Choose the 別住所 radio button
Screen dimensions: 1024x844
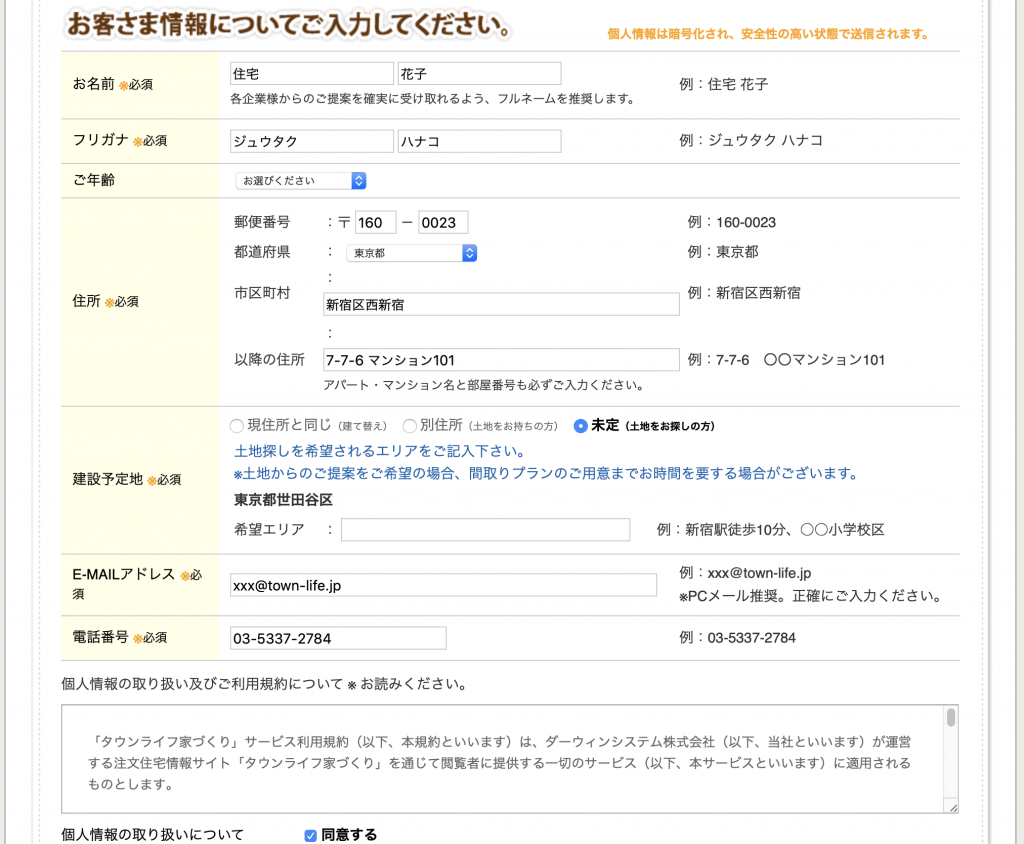[x=409, y=426]
